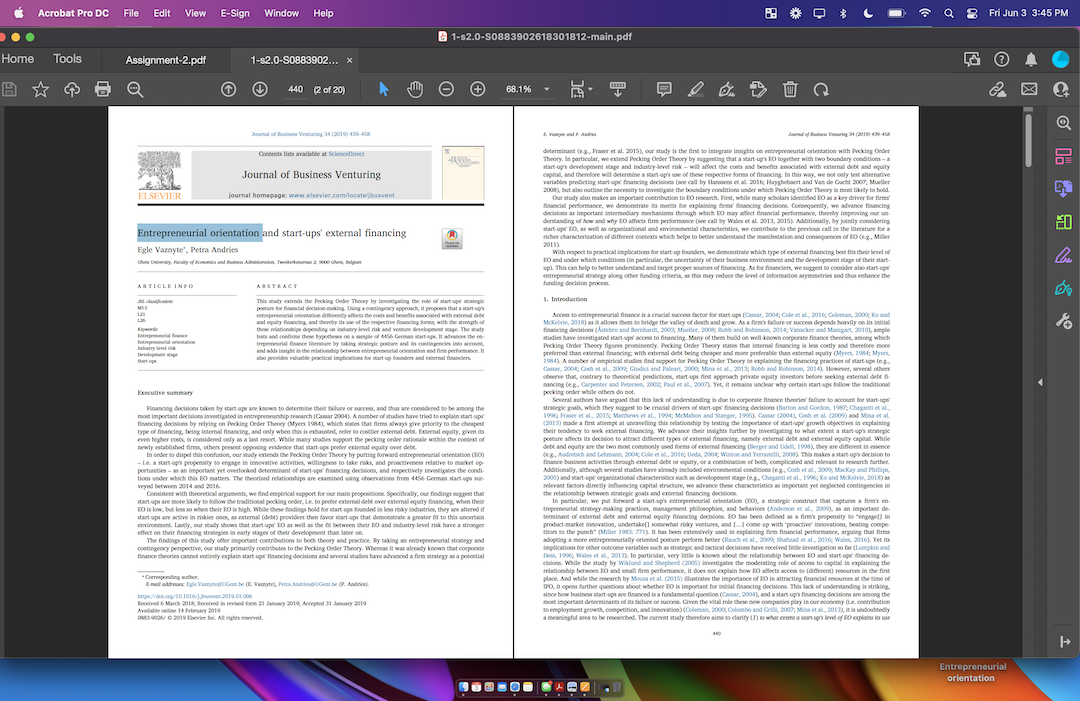This screenshot has width=1080, height=701.
Task: Open the E-Sign menu
Action: click(x=235, y=13)
